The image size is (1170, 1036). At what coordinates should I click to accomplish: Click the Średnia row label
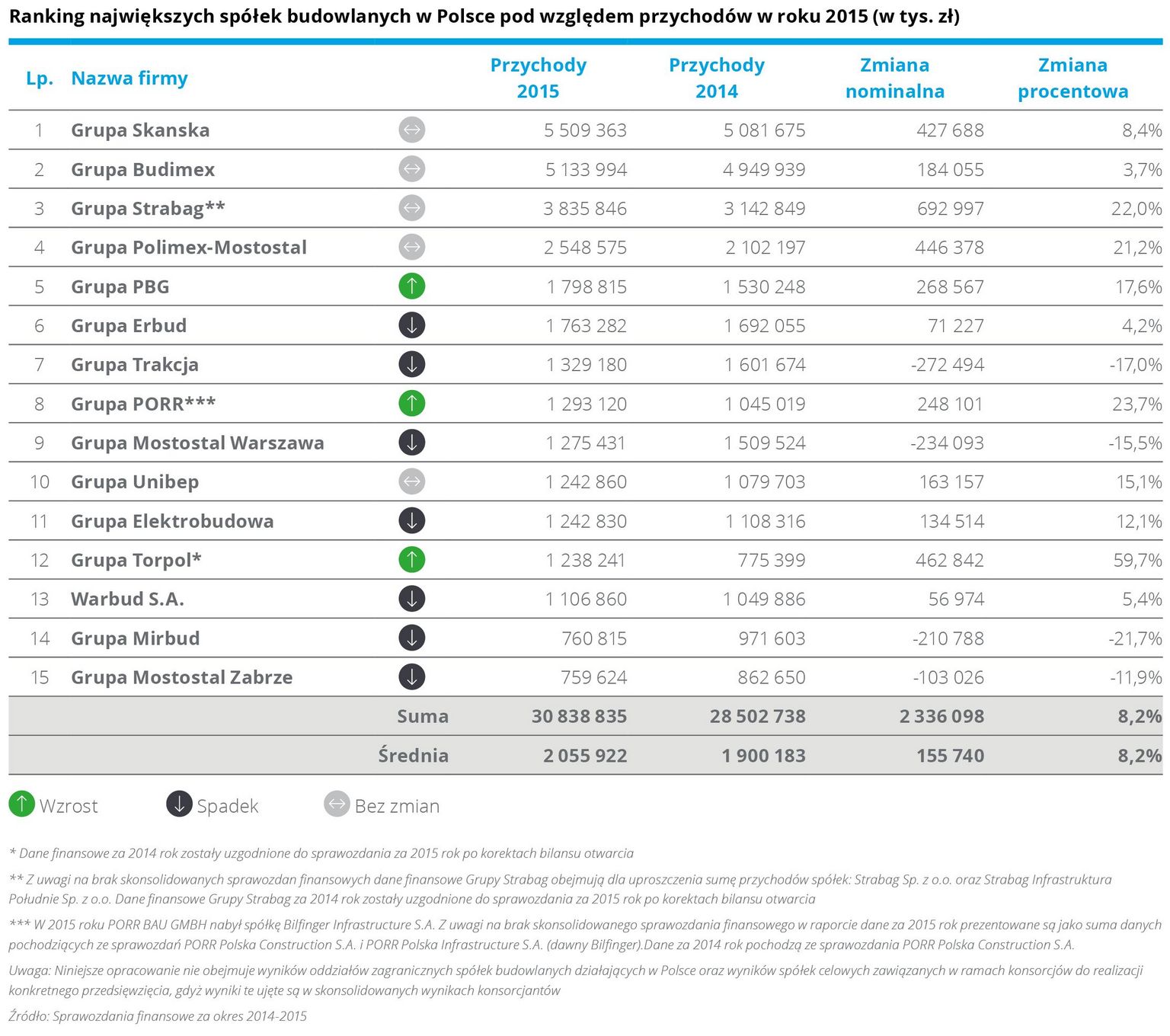coord(414,756)
